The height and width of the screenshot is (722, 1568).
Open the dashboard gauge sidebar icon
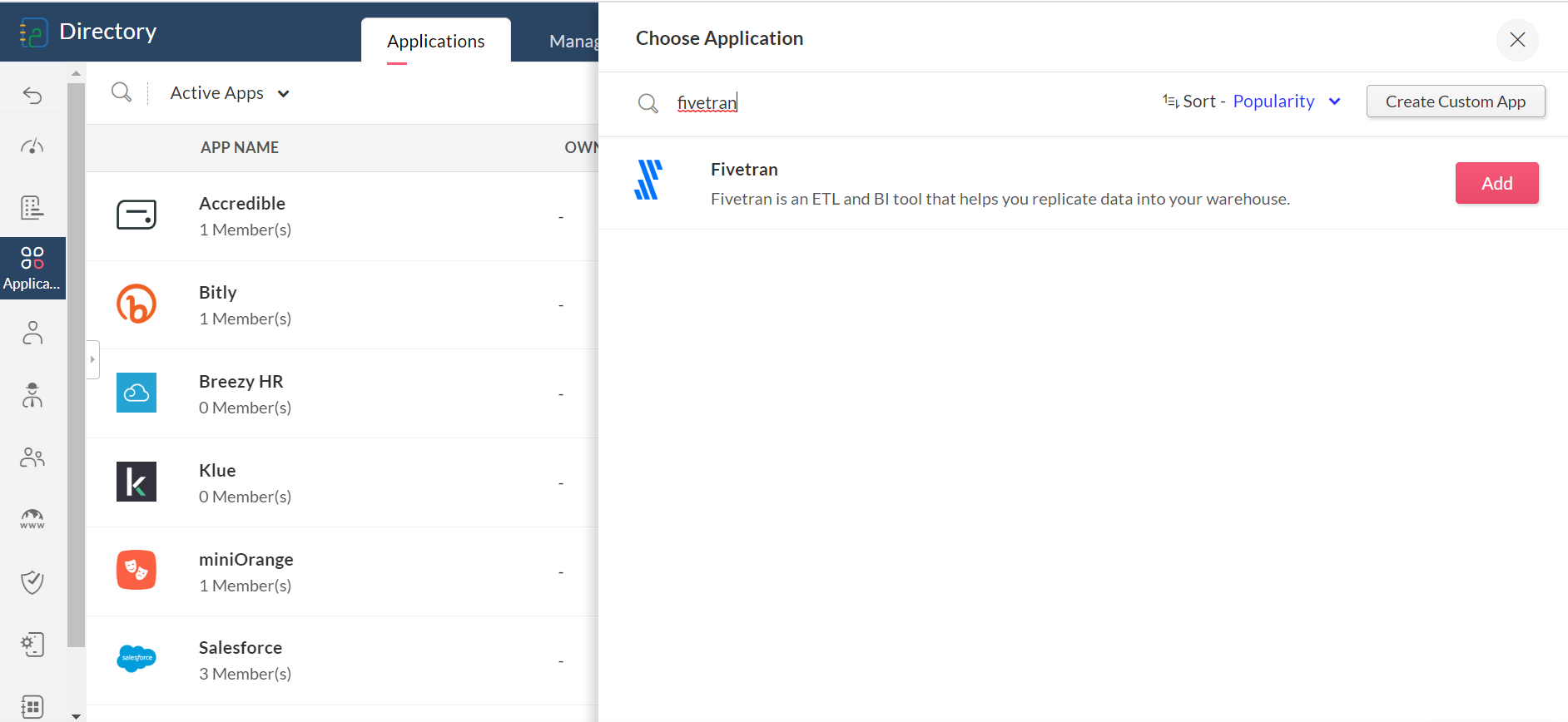pyautogui.click(x=32, y=147)
